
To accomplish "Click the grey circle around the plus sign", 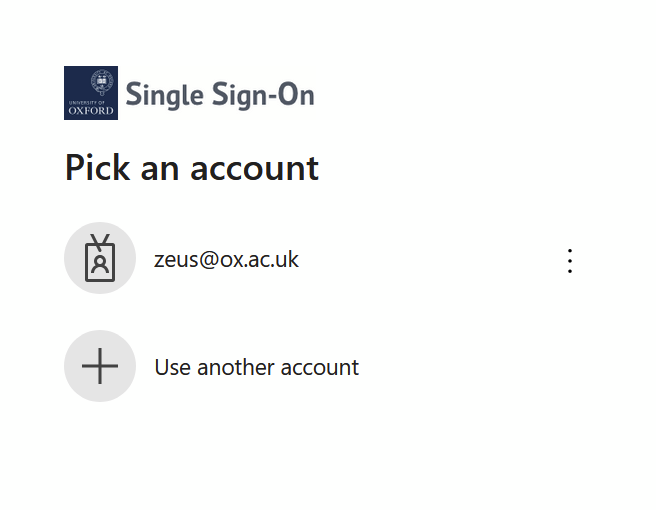I will coord(76,348).
